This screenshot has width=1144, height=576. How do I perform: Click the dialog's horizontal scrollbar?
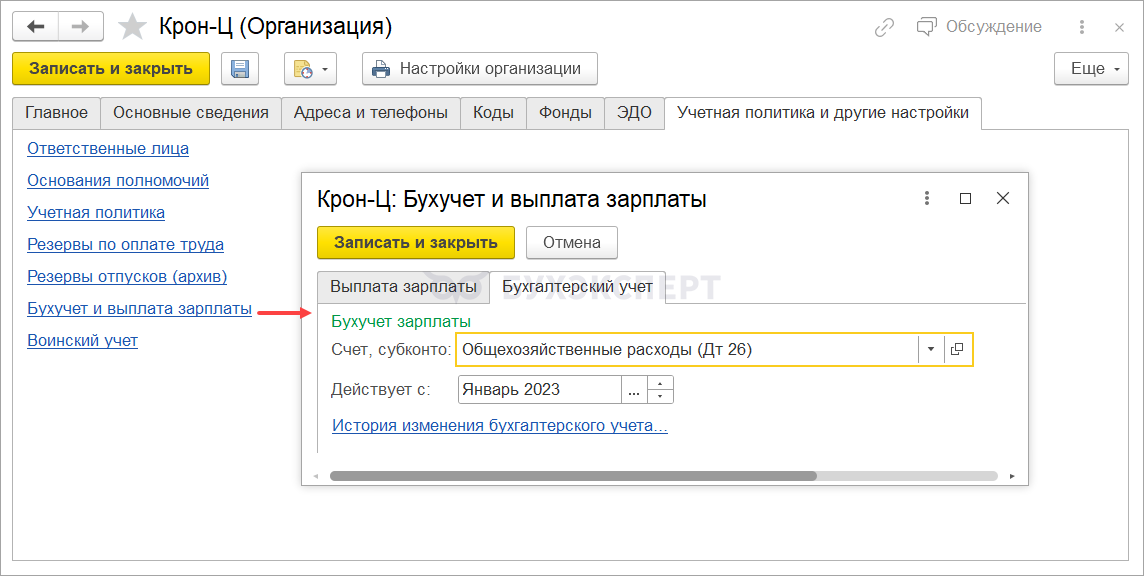coord(573,476)
